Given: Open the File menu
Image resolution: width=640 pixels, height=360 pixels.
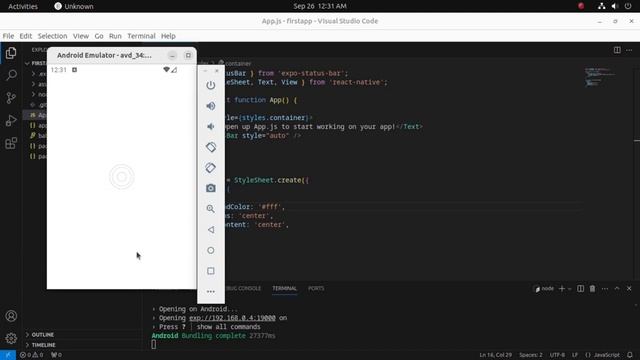Looking at the screenshot, I should 8,36.
